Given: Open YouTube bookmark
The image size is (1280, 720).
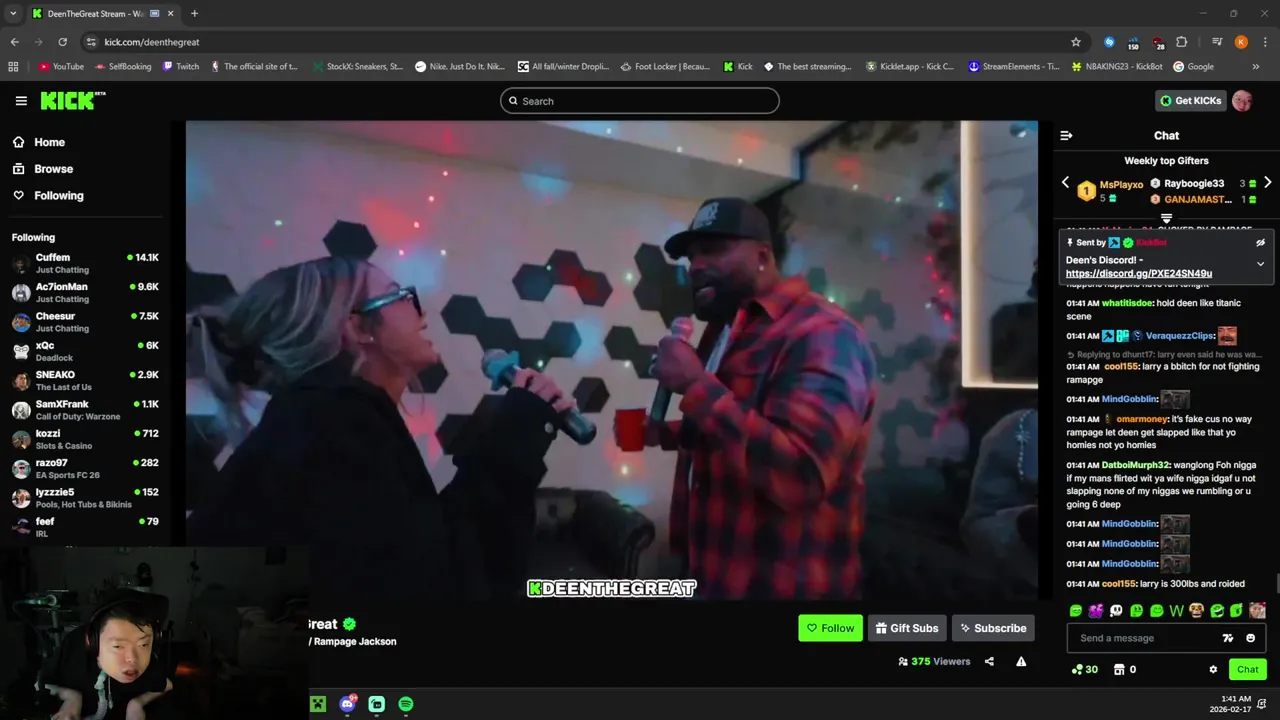Looking at the screenshot, I should point(61,67).
